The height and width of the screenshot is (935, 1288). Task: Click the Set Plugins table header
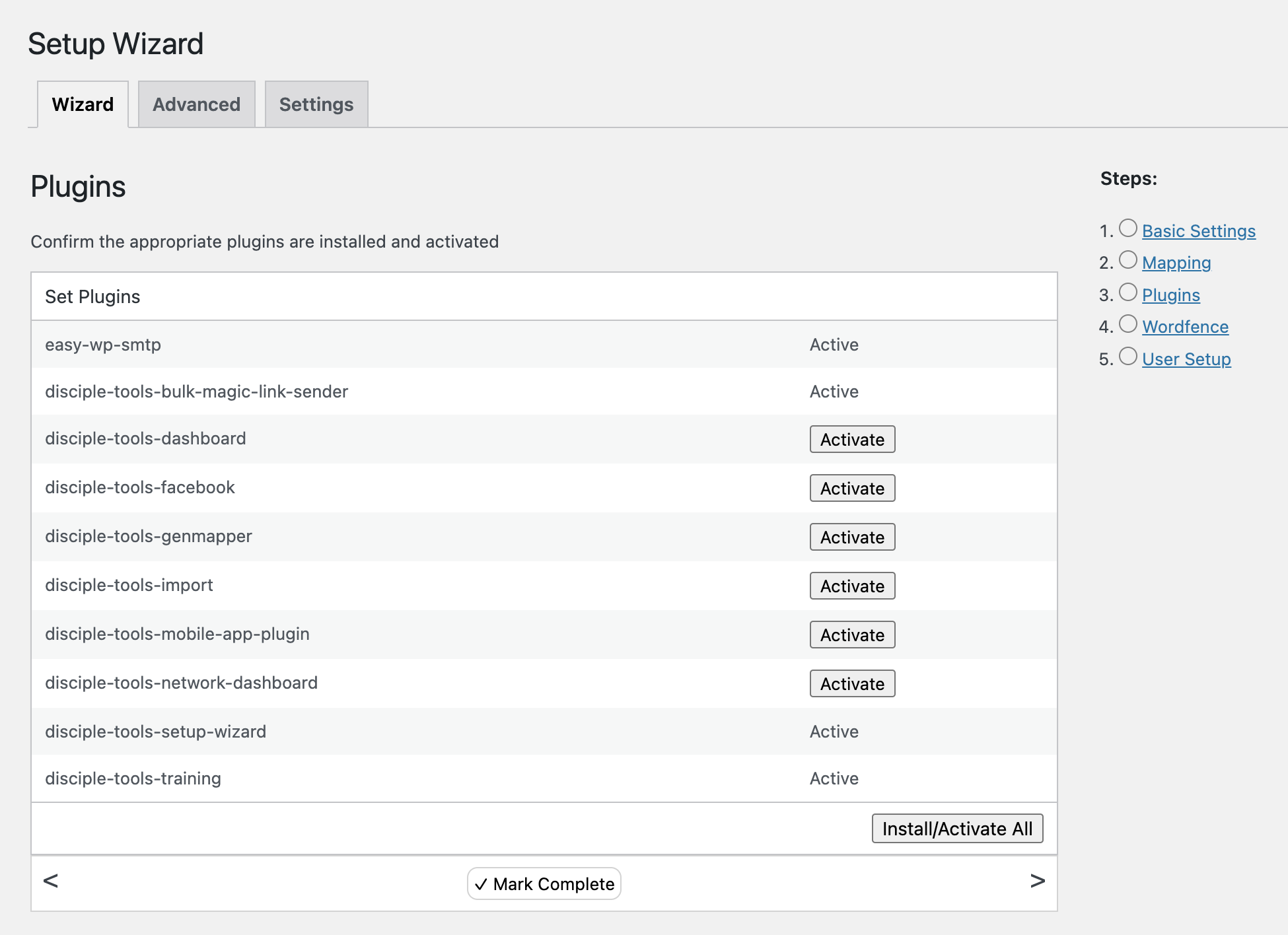[544, 296]
